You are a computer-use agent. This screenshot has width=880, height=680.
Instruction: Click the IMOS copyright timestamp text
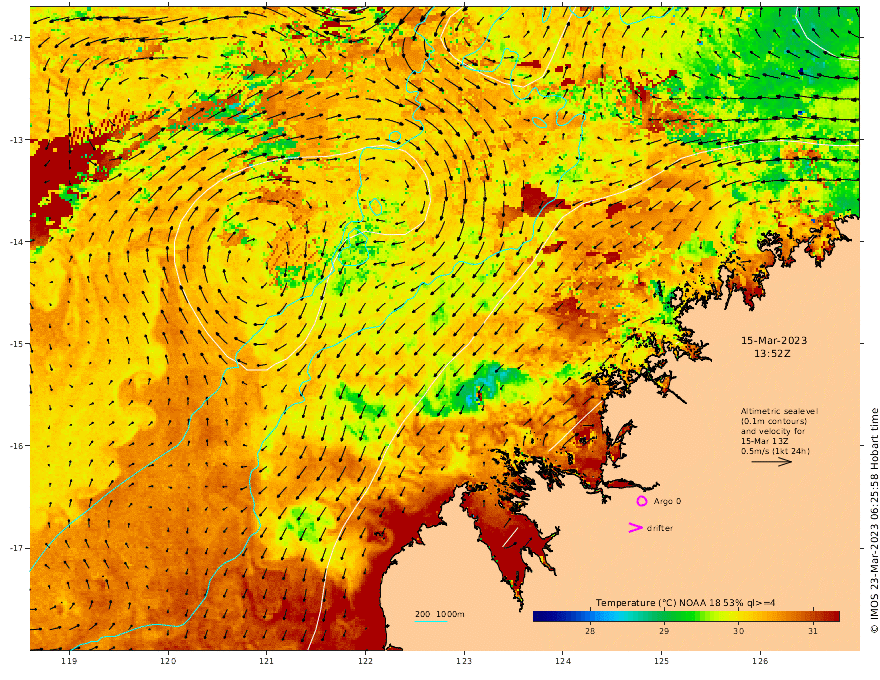[x=874, y=521]
